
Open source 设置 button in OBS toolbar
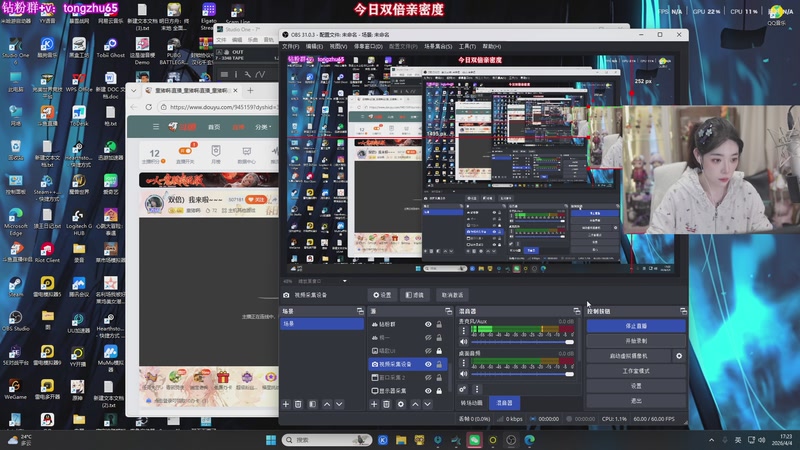coord(382,295)
